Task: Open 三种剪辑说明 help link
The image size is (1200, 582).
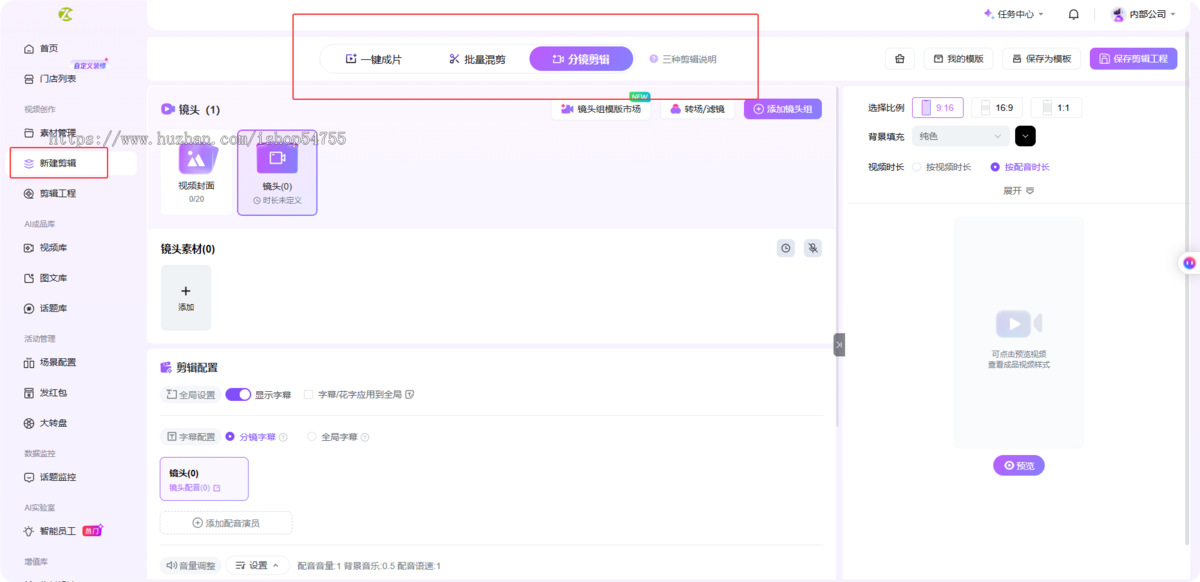Action: 683,59
